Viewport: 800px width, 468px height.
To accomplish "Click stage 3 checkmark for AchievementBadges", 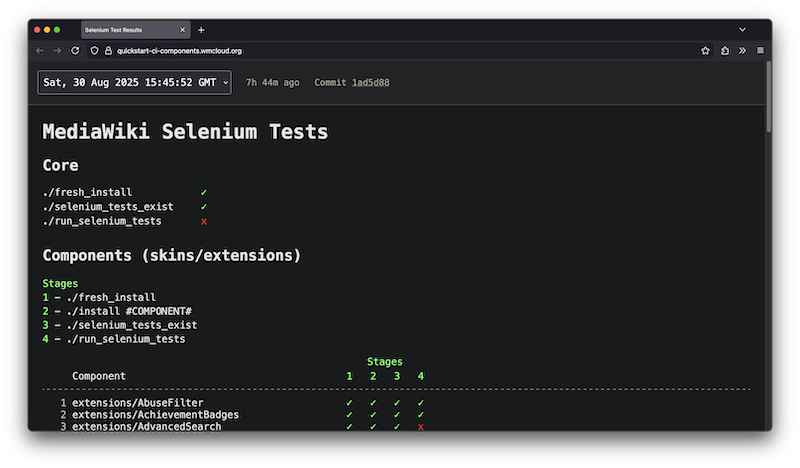I will click(x=396, y=415).
